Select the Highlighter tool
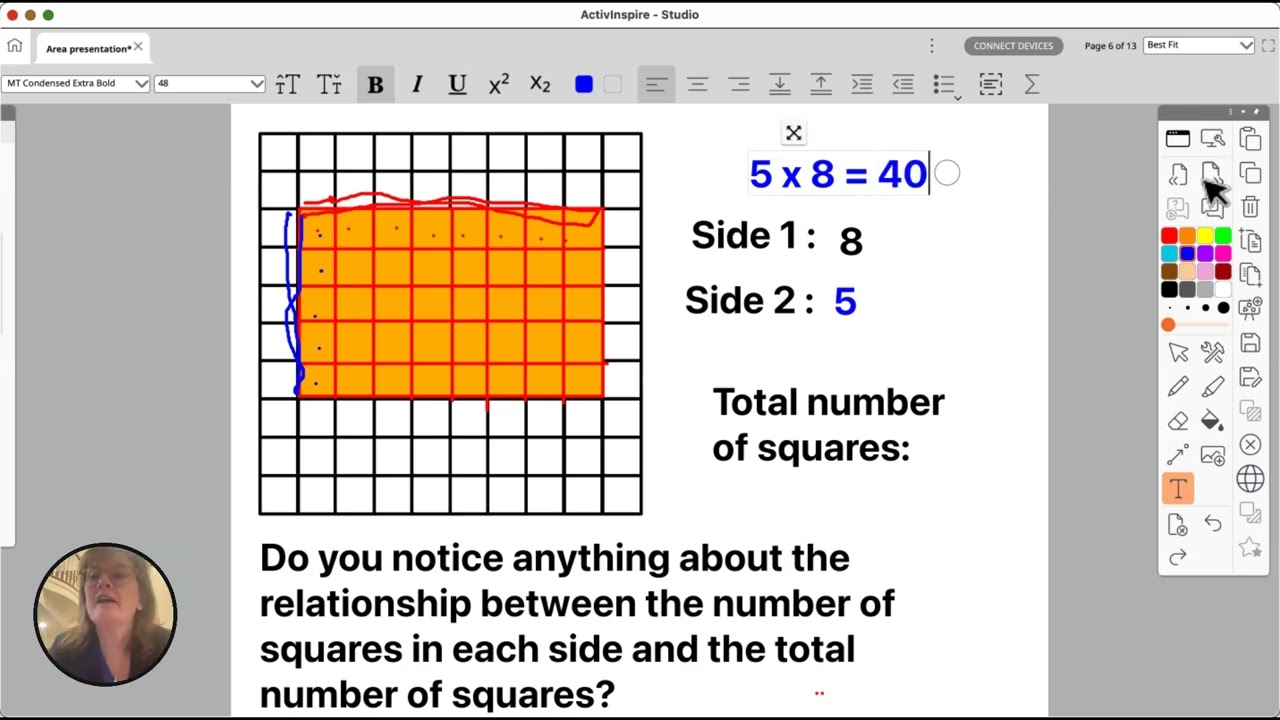 click(x=1213, y=387)
